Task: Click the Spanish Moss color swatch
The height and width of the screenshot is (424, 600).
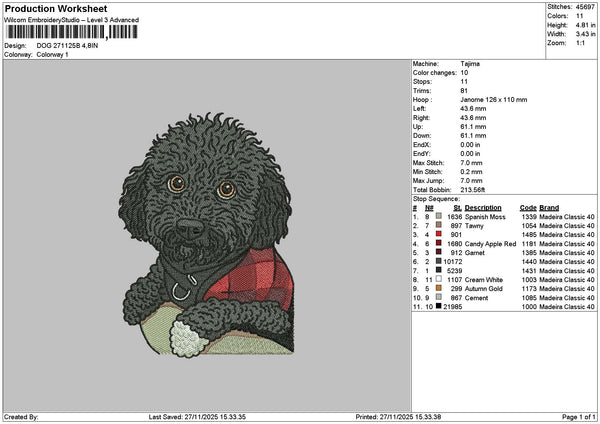Action: (439, 217)
